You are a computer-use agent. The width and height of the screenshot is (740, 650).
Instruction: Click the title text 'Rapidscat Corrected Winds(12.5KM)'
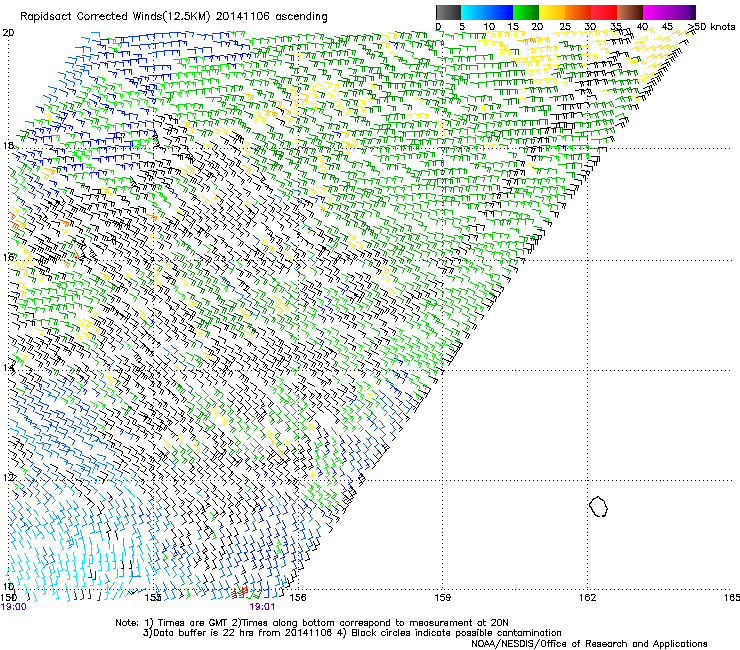coord(115,17)
